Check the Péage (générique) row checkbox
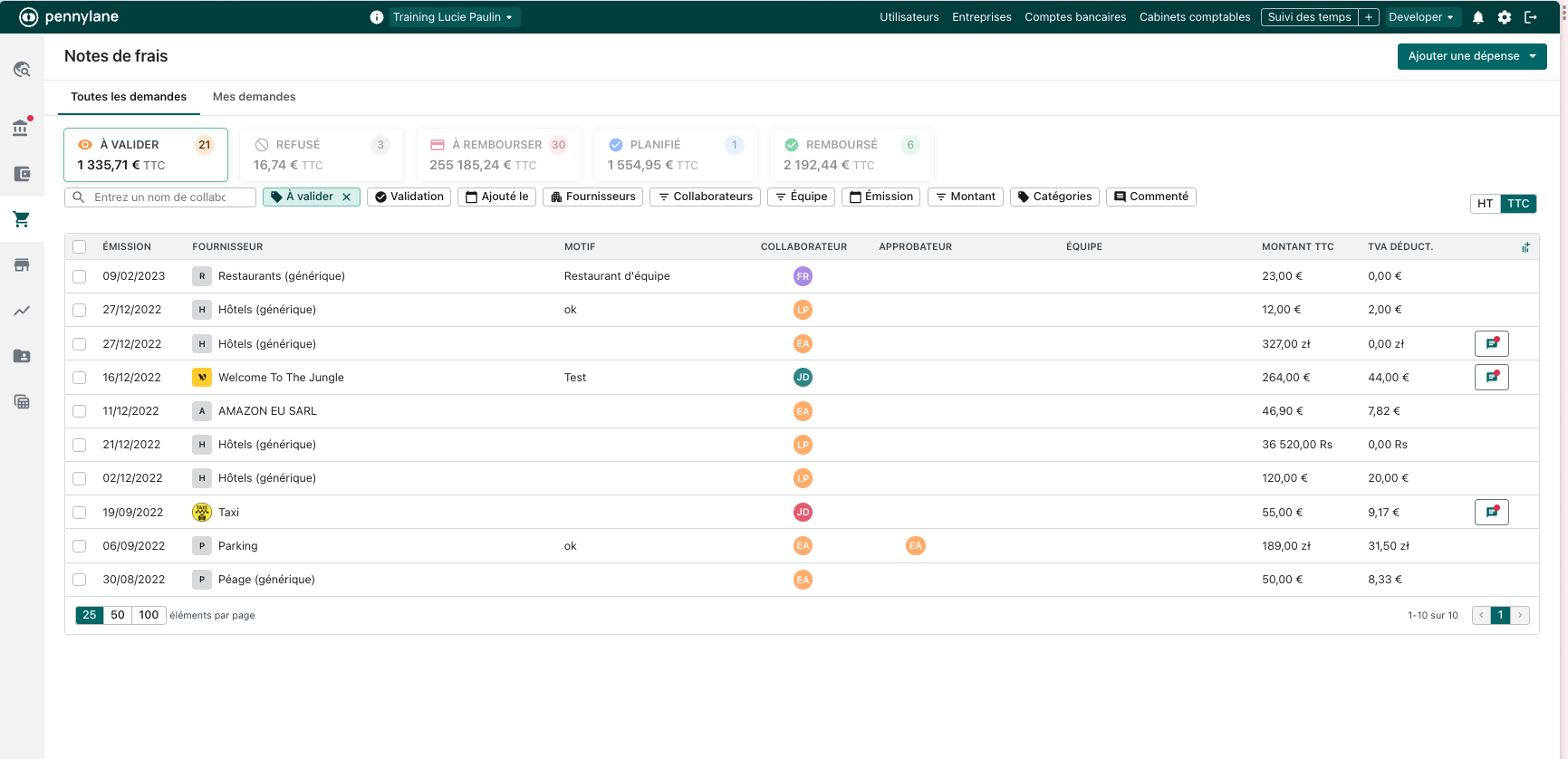 [80, 580]
